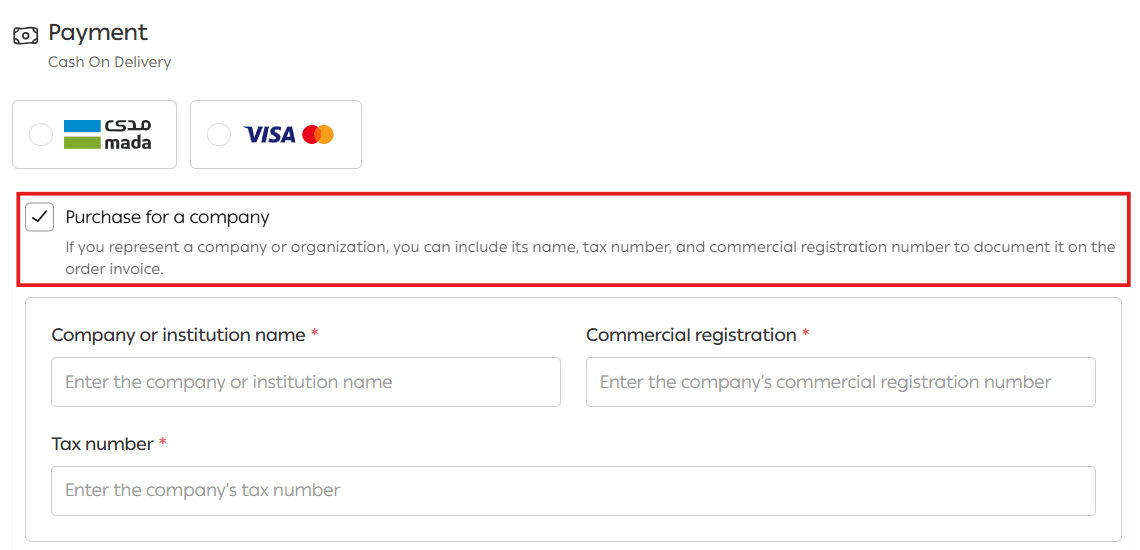Click into the commercial registration number field
The width and height of the screenshot is (1140, 550).
pos(840,382)
